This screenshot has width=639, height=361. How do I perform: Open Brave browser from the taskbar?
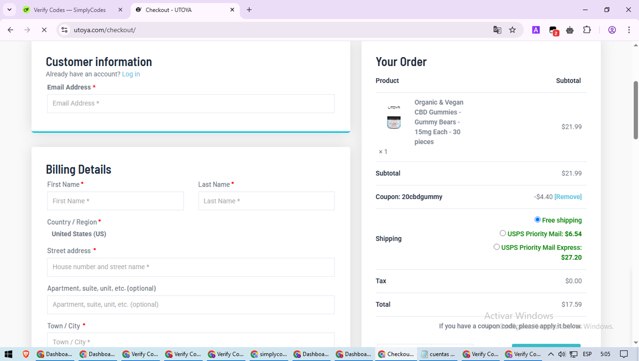click(x=26, y=354)
